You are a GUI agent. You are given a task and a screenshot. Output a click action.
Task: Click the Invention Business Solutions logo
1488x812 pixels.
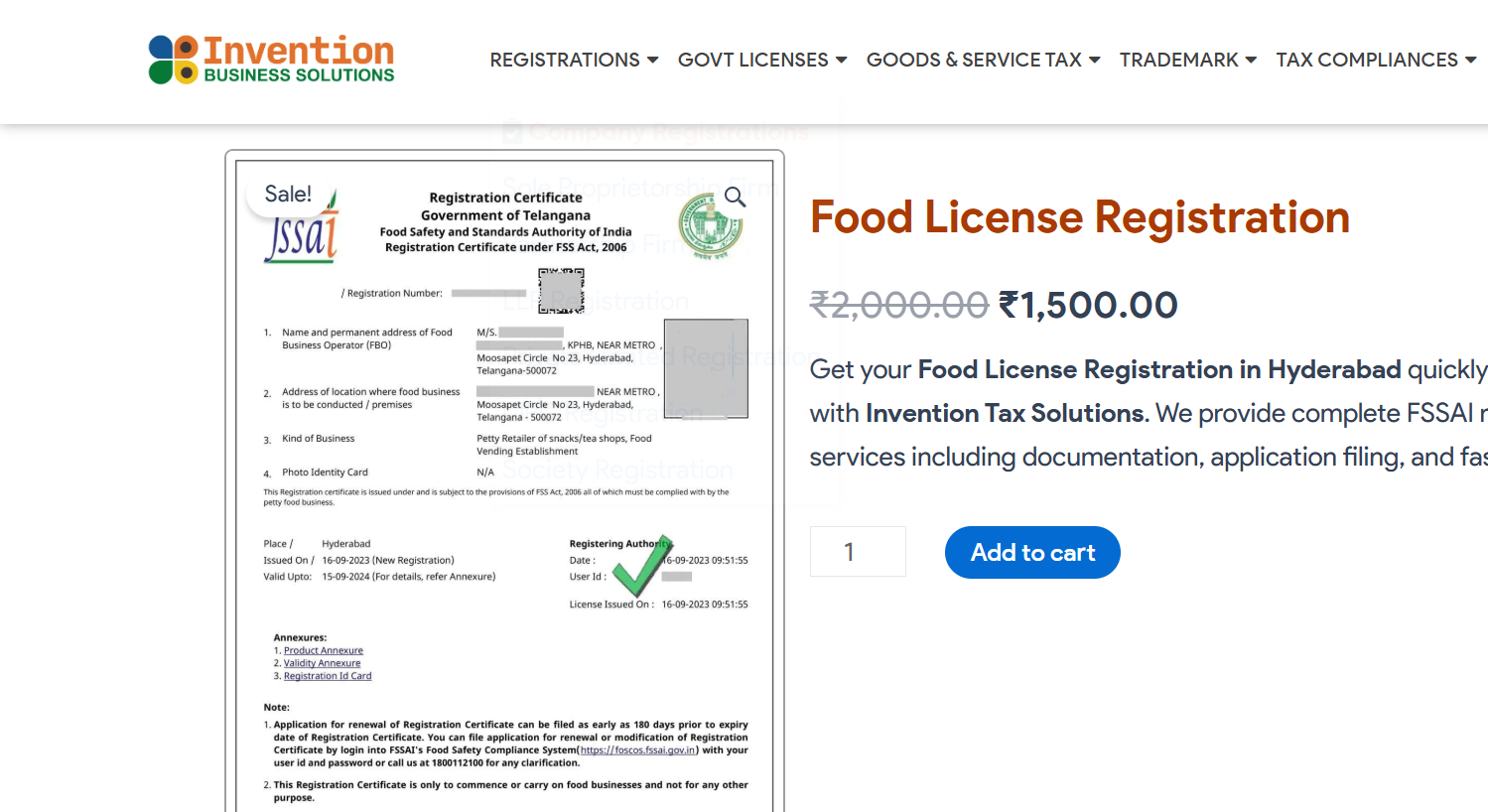click(271, 60)
